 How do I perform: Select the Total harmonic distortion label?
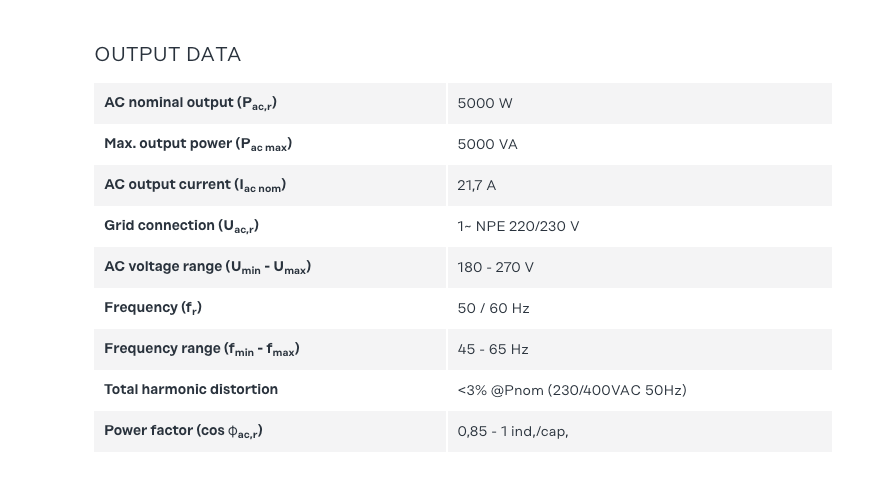(x=191, y=389)
